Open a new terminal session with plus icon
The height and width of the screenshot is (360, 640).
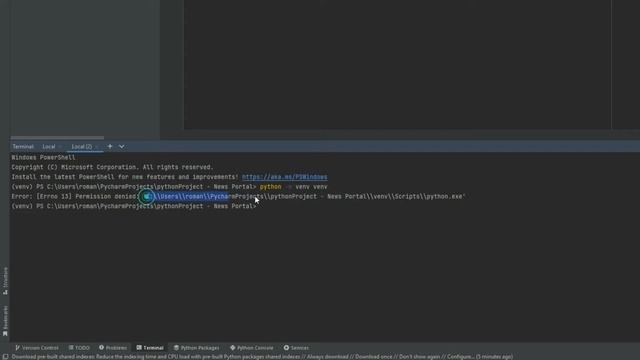point(110,147)
